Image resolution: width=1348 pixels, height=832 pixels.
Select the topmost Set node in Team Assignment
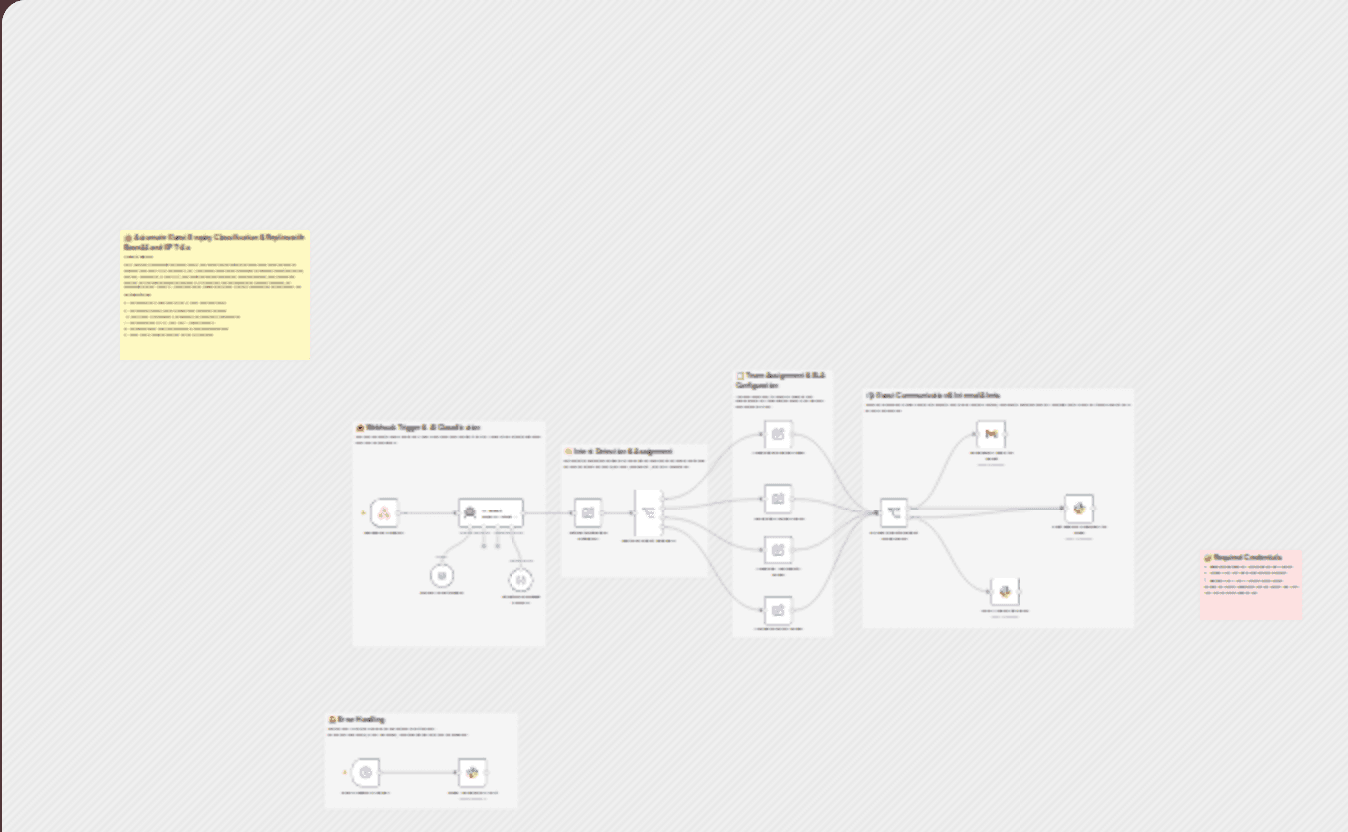click(x=778, y=435)
